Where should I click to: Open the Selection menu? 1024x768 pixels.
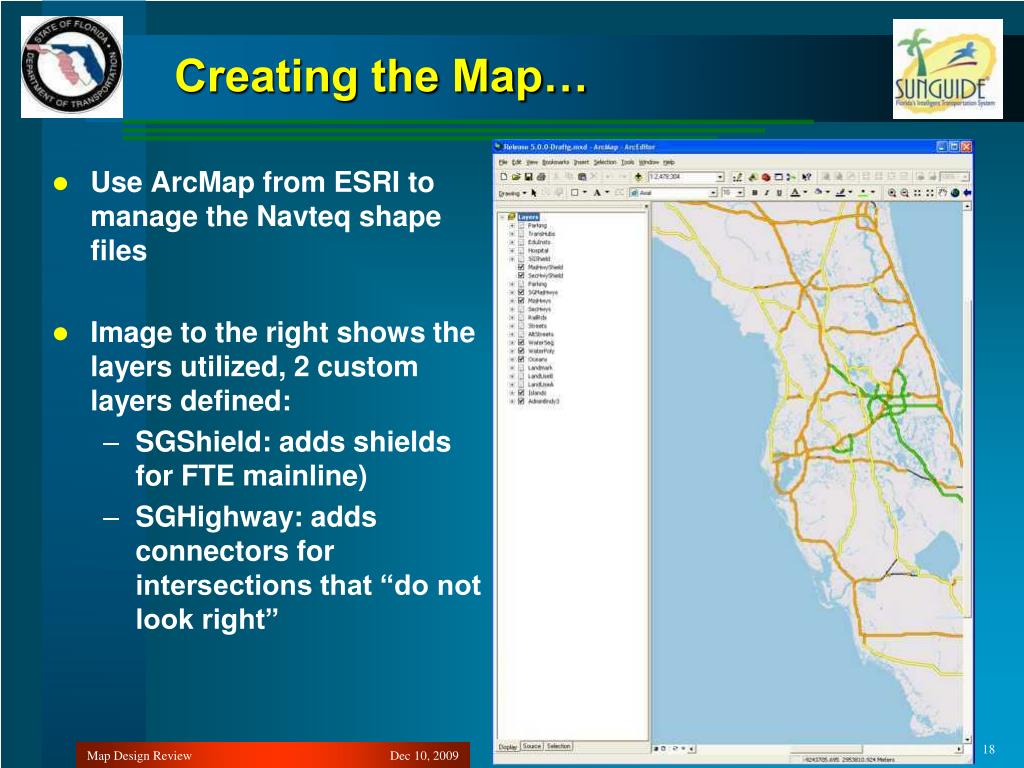[x=605, y=162]
